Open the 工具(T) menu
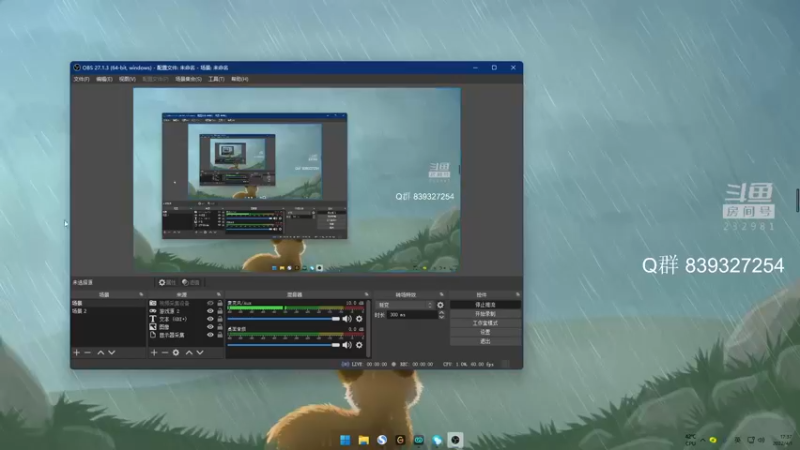This screenshot has height=450, width=800. pos(216,79)
